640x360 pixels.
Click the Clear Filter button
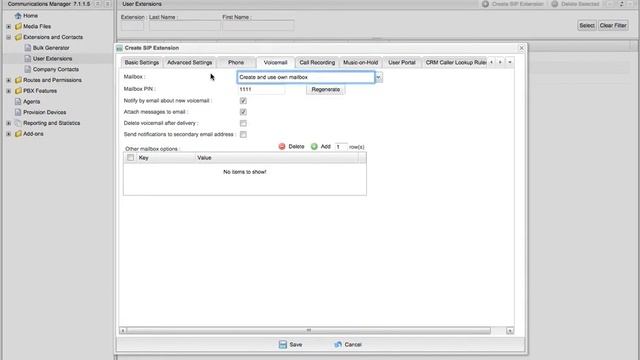(x=613, y=25)
